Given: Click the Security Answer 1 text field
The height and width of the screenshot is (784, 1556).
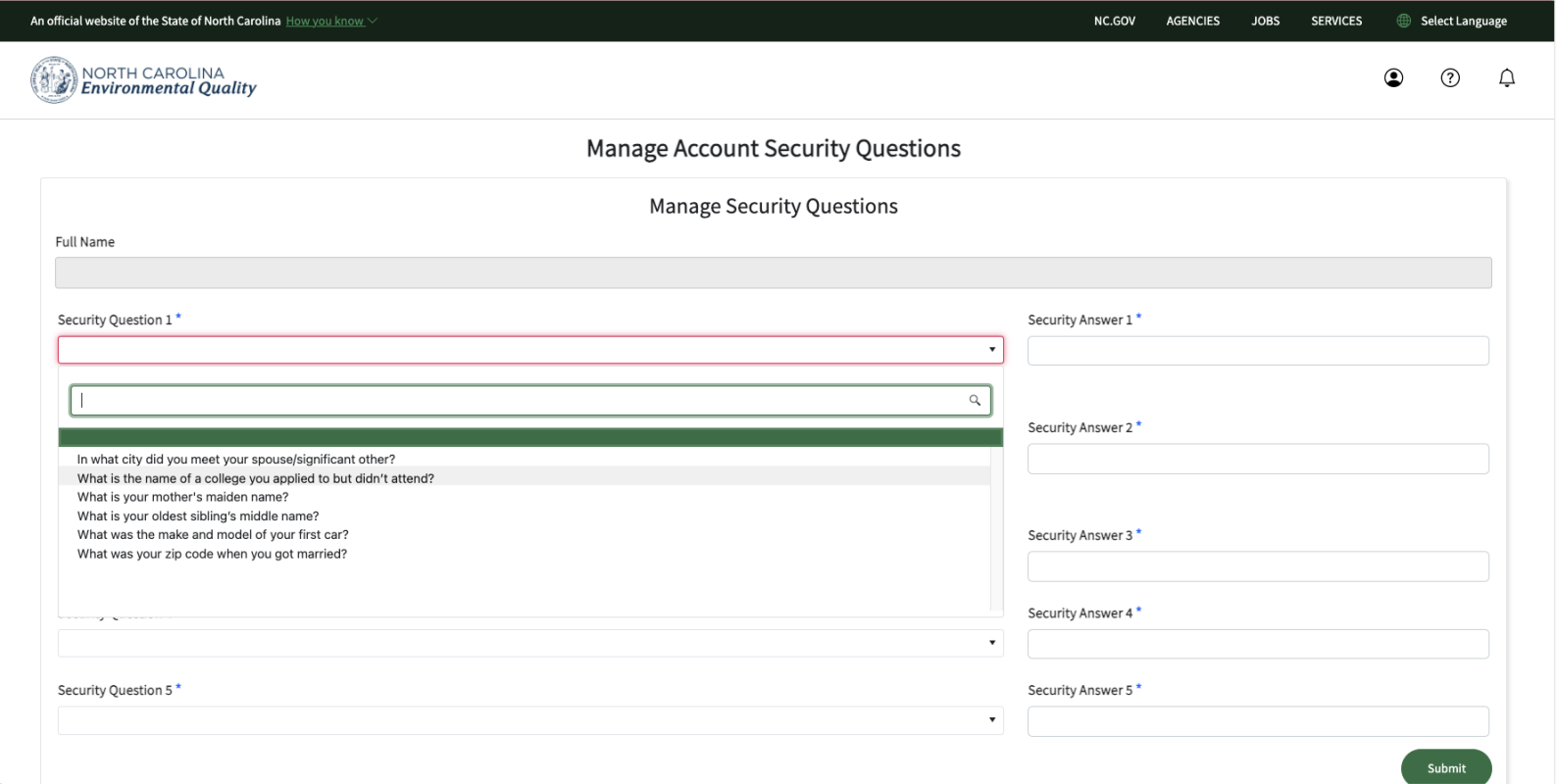Looking at the screenshot, I should 1258,351.
